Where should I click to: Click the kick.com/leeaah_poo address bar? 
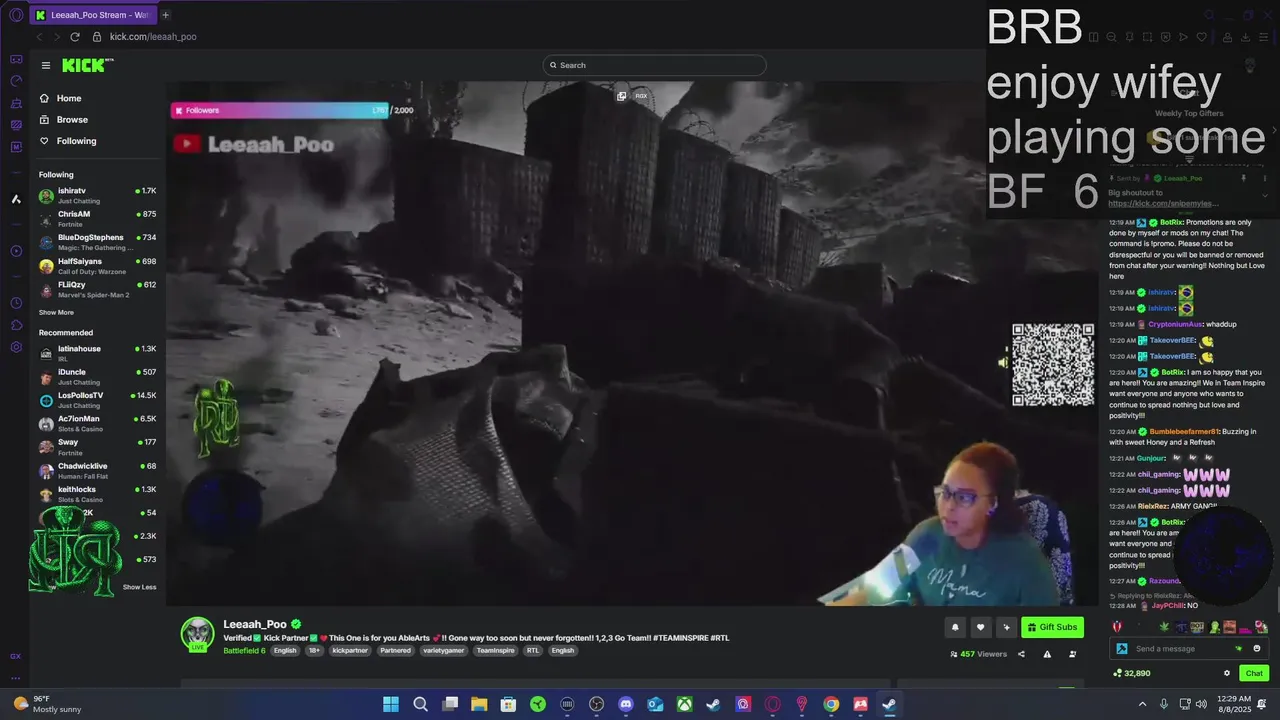153,37
